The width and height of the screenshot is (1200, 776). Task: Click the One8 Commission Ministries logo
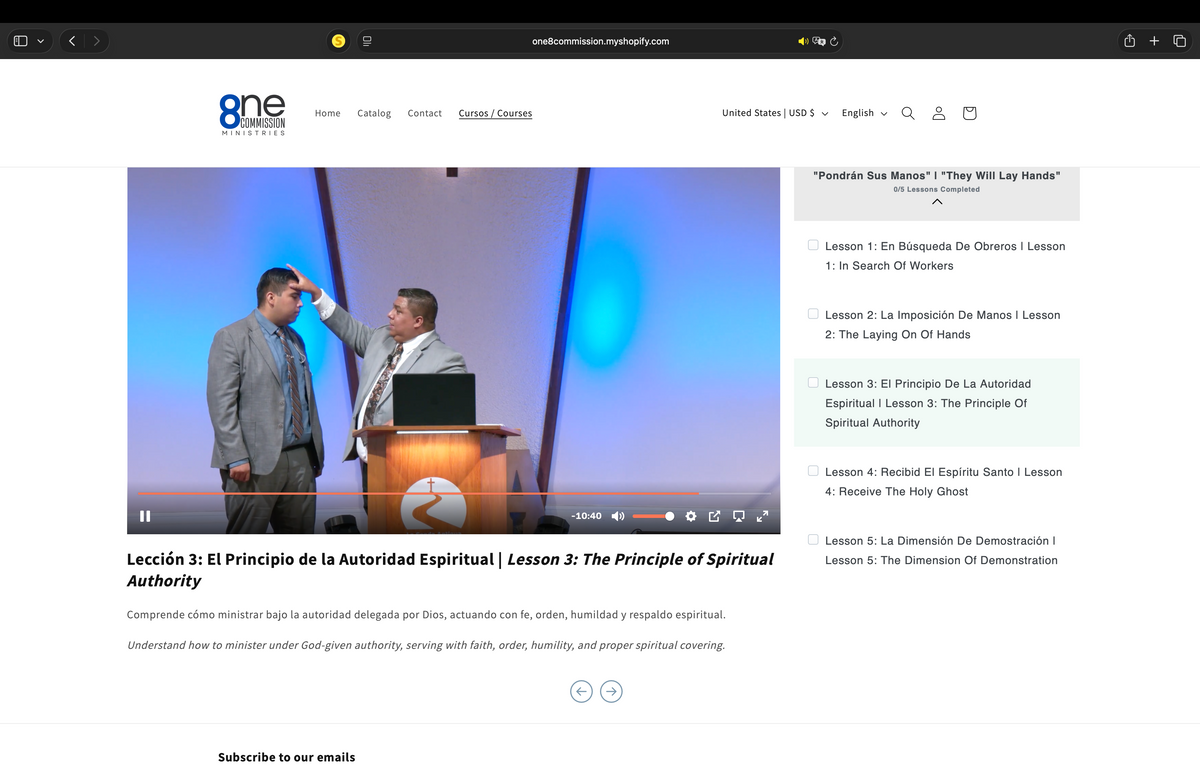point(253,114)
